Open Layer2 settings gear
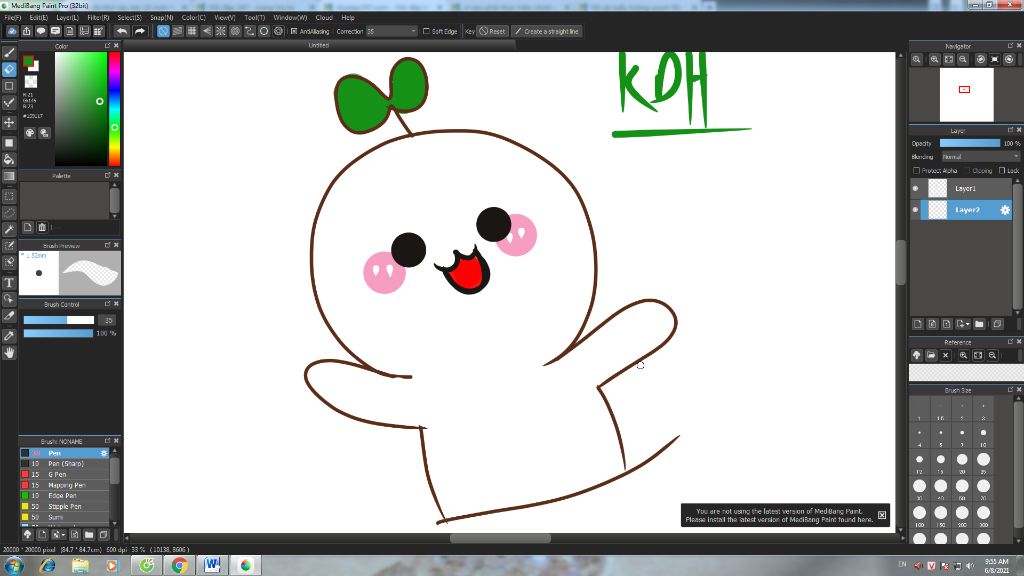The width and height of the screenshot is (1024, 576). pos(1004,210)
